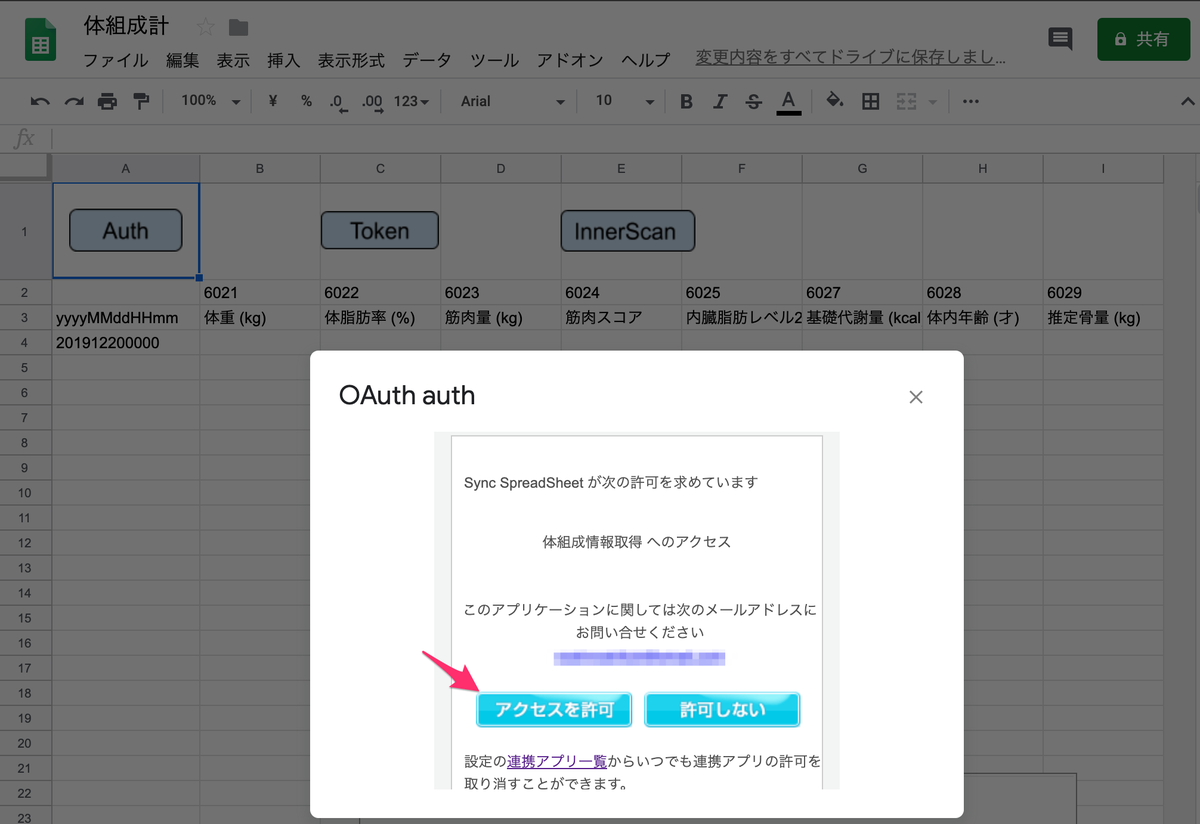The height and width of the screenshot is (824, 1200).
Task: Open the 123 number format dropdown
Action: click(x=411, y=101)
